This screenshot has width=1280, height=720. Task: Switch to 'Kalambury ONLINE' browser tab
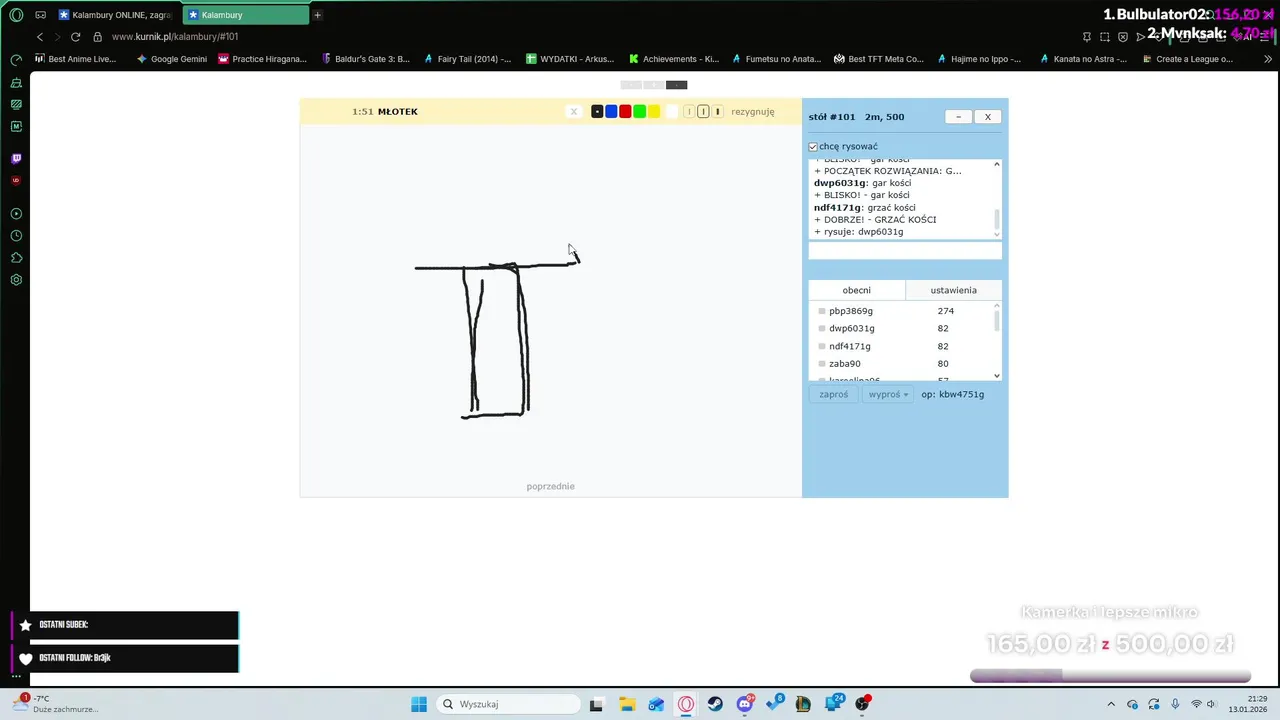click(115, 15)
